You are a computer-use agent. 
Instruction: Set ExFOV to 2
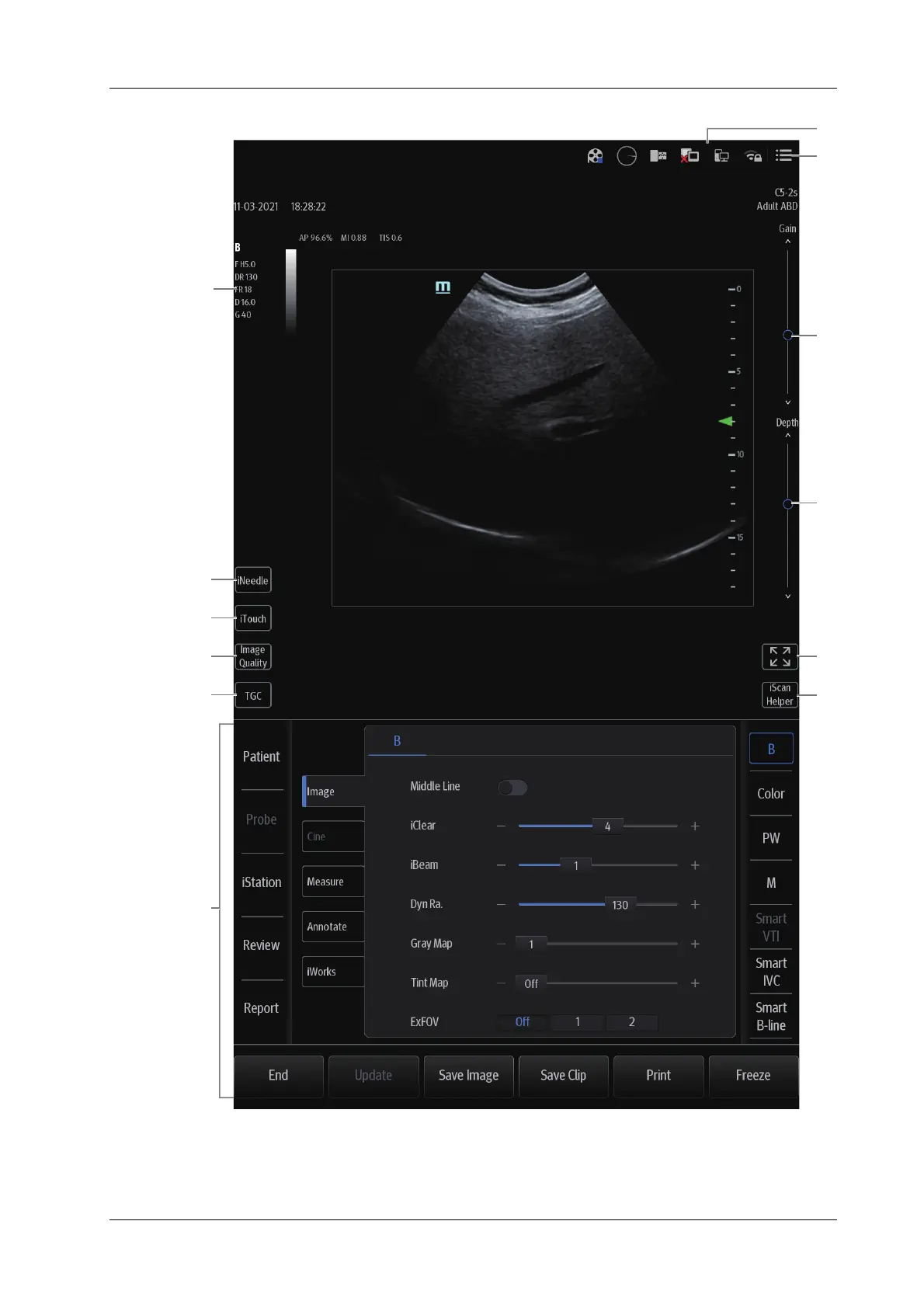tap(632, 1022)
